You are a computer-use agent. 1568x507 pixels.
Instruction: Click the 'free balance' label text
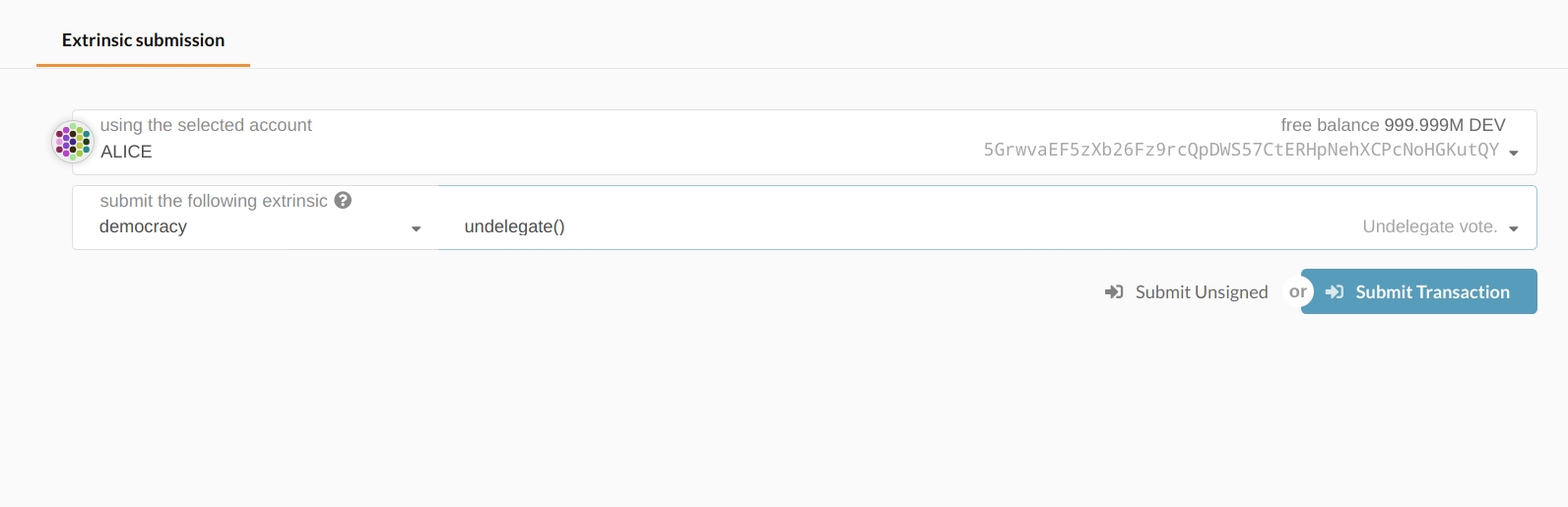[1330, 125]
